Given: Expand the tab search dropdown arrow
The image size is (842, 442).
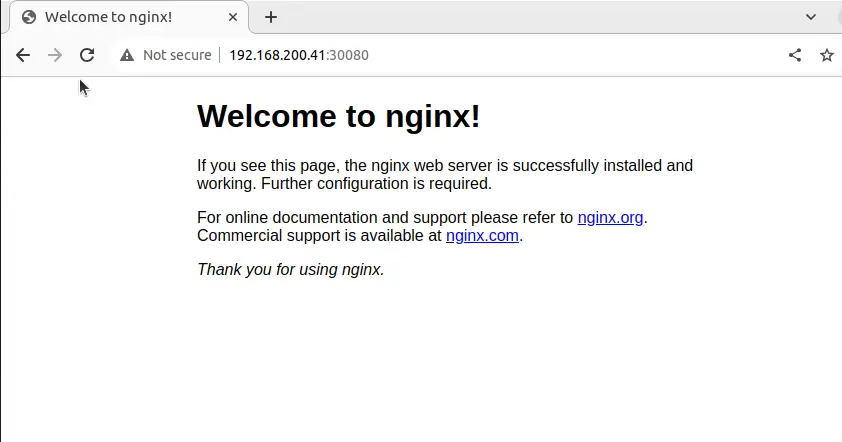Looking at the screenshot, I should tap(811, 17).
